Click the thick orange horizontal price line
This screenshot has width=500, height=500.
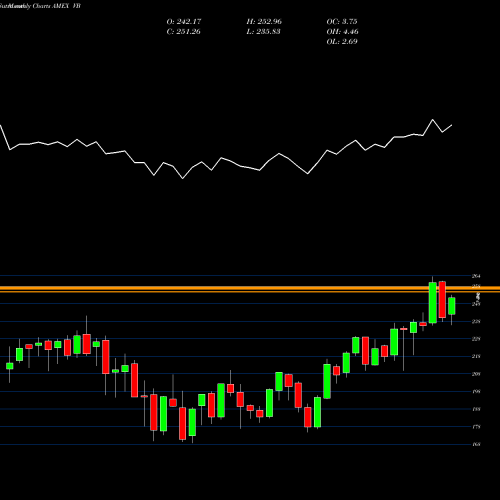point(250,288)
